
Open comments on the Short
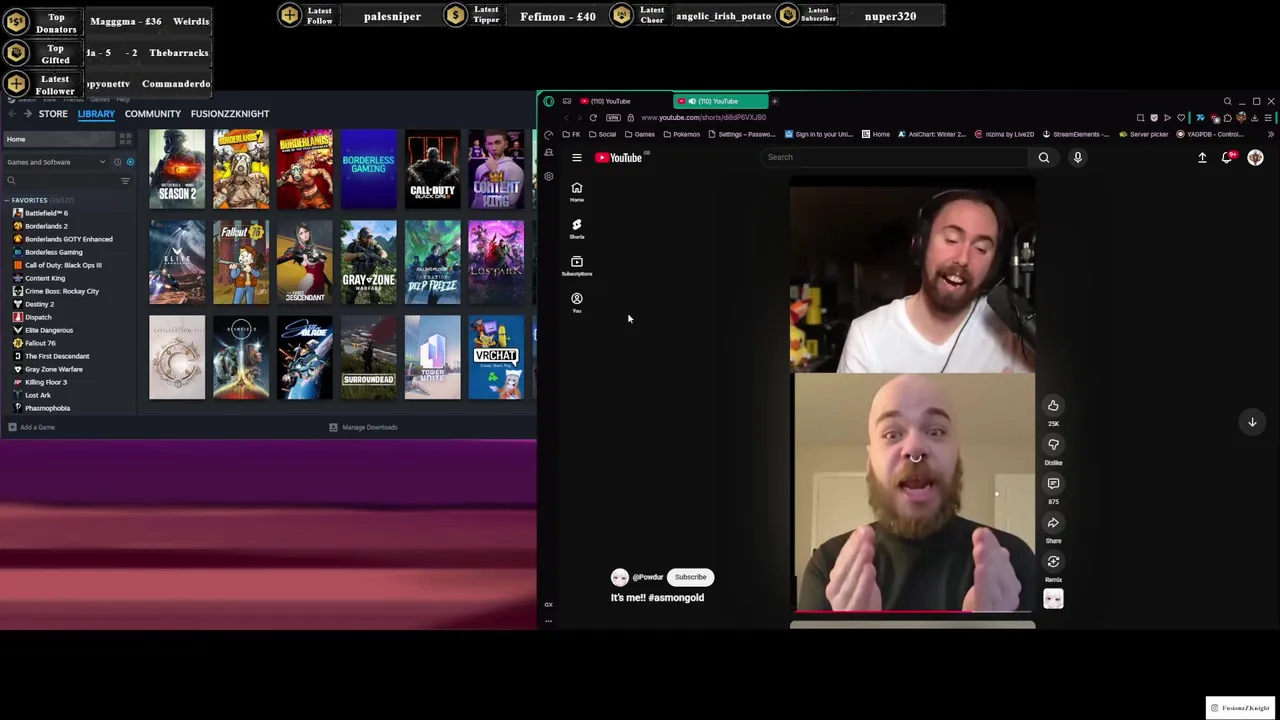point(1053,484)
